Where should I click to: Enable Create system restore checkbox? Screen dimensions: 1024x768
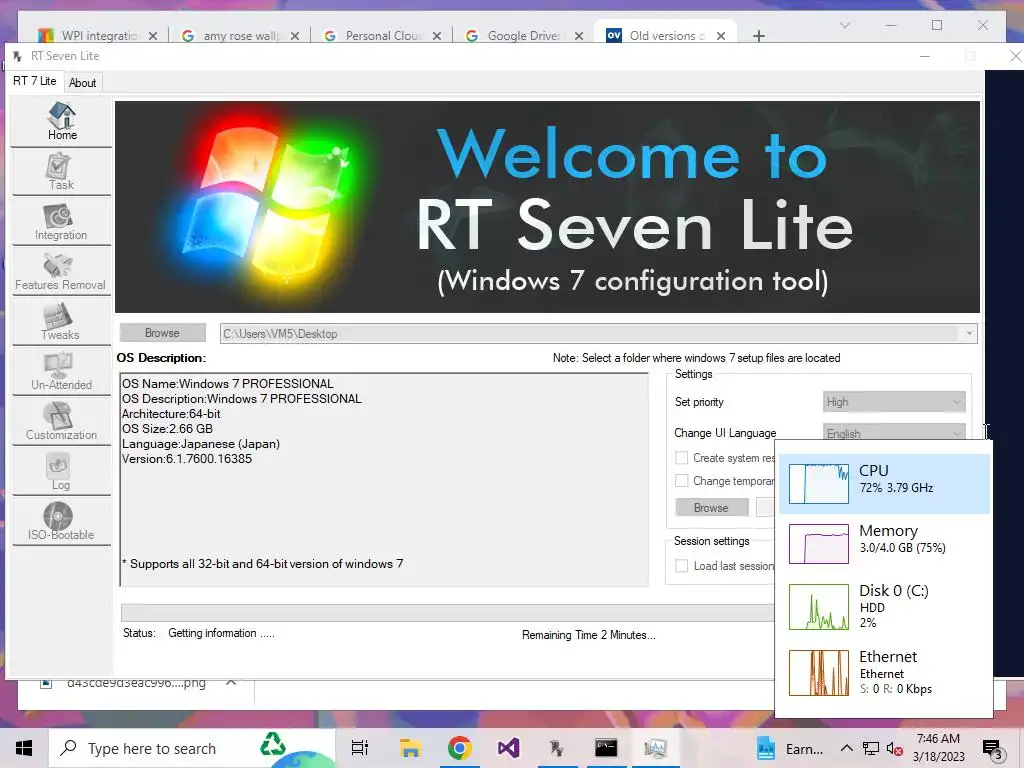(x=681, y=458)
